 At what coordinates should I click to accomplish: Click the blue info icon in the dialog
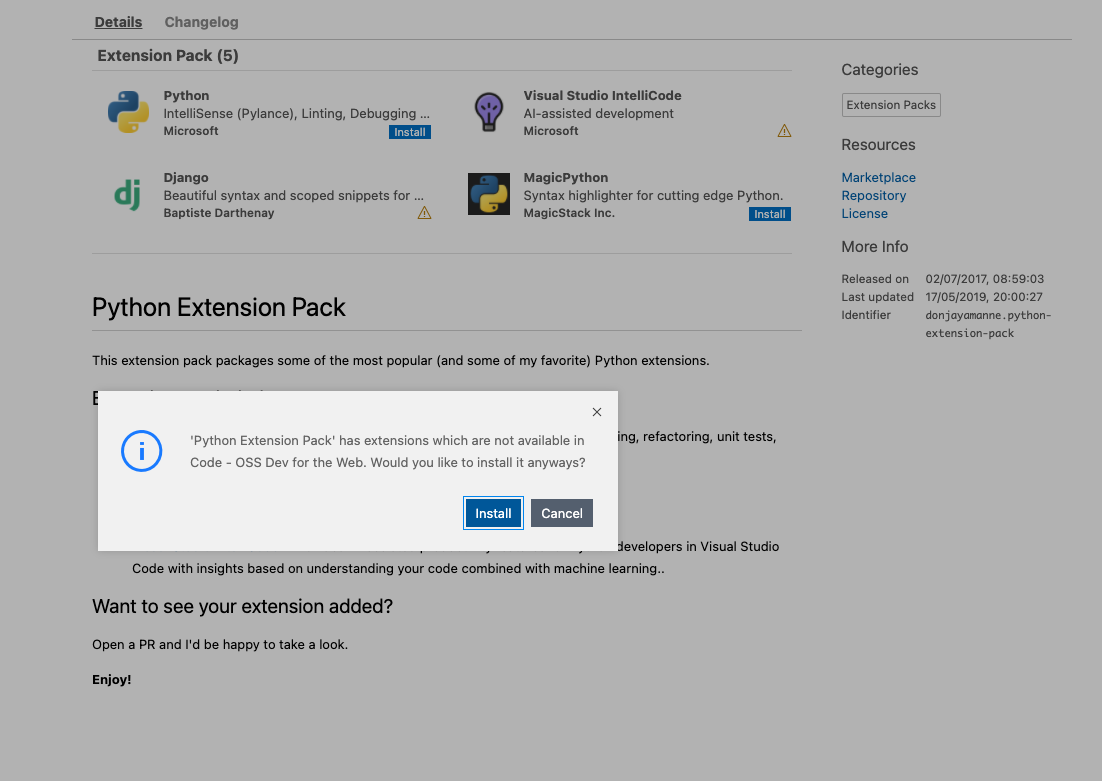coord(141,451)
